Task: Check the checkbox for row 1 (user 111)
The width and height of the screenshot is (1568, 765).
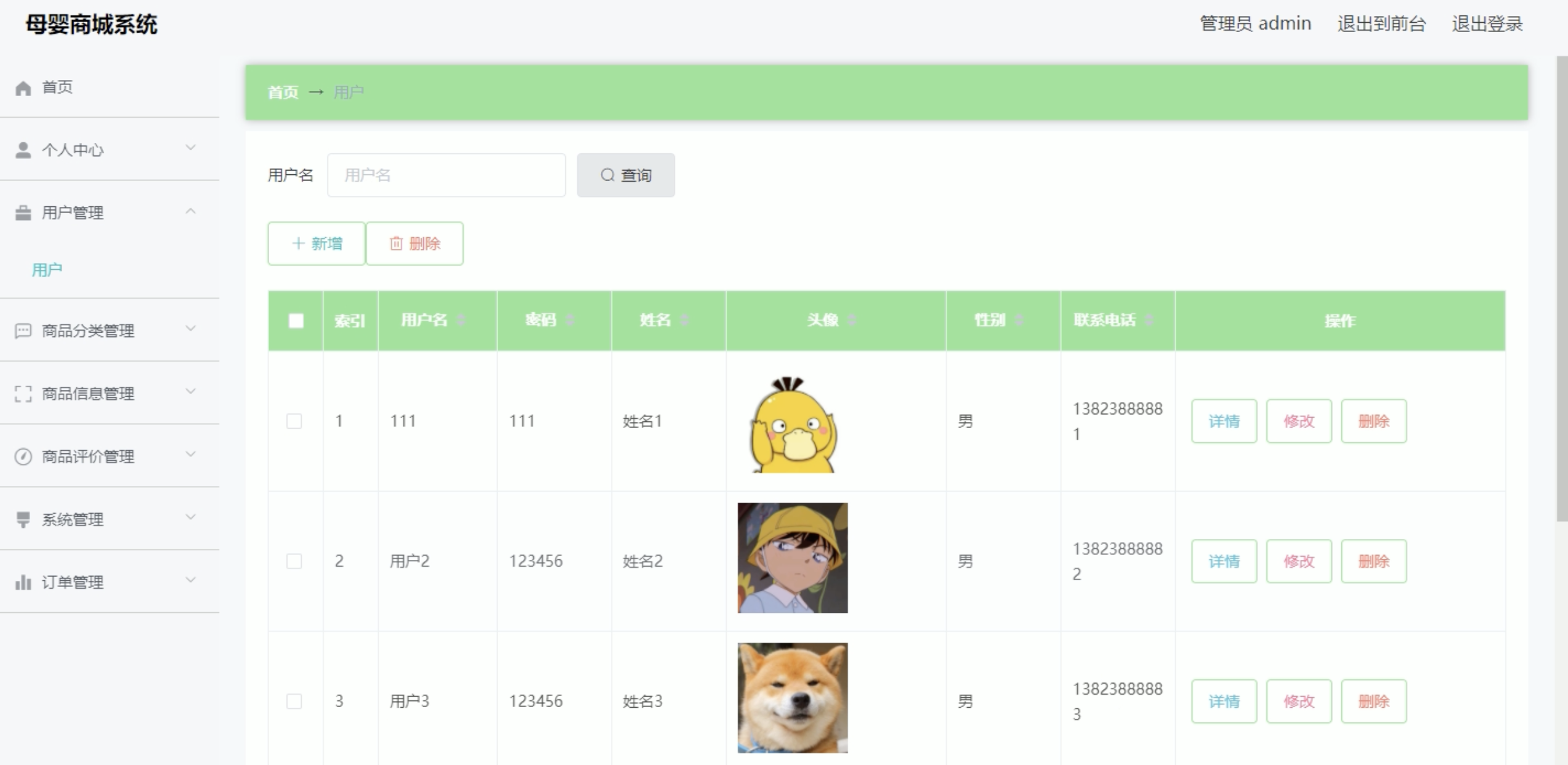Action: [294, 421]
